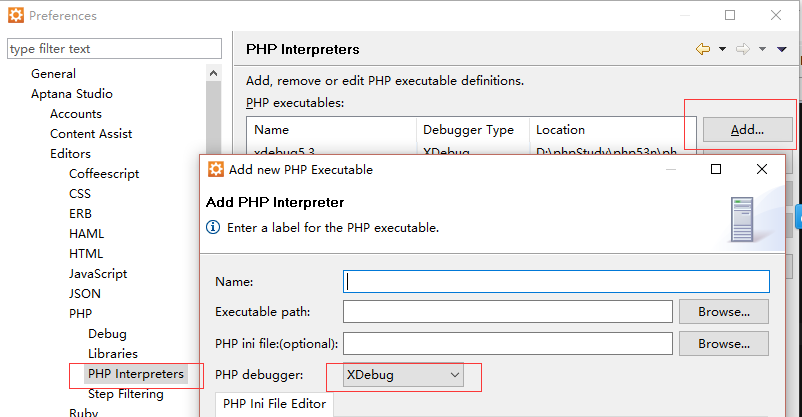Close the Add new PHP Executable dialog

pos(778,170)
